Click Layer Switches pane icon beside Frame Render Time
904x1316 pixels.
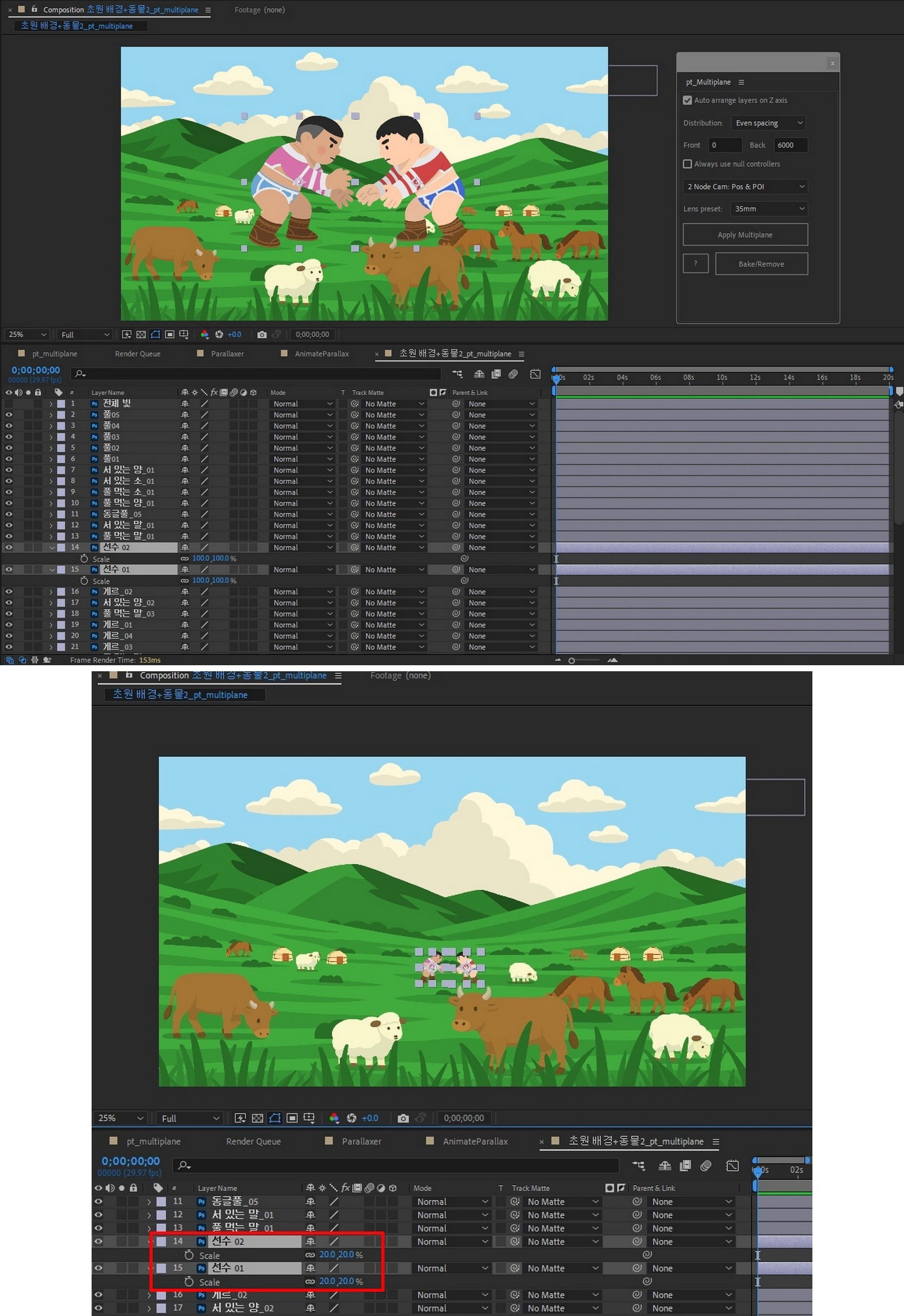[x=10, y=660]
